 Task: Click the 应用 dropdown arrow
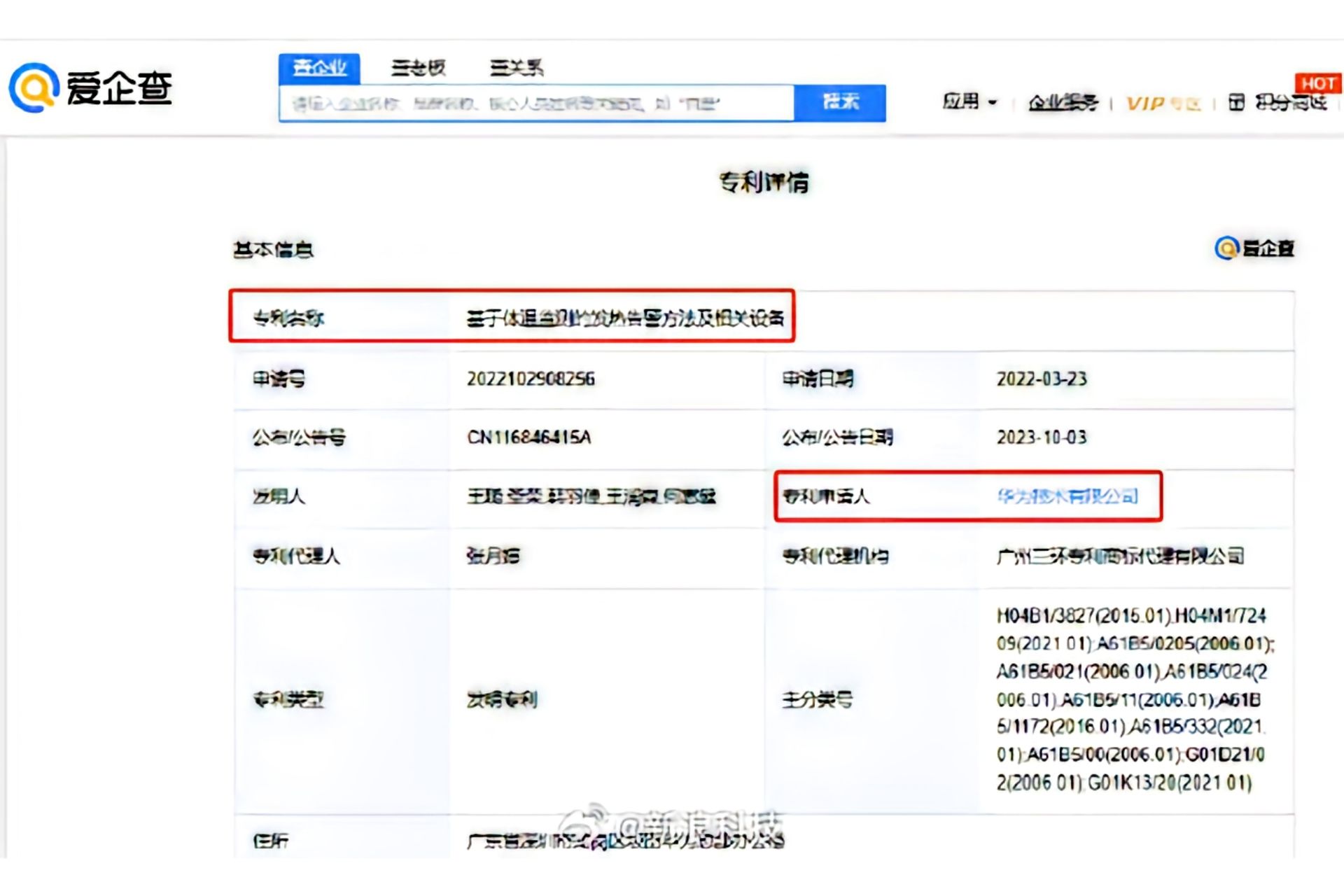click(x=993, y=103)
